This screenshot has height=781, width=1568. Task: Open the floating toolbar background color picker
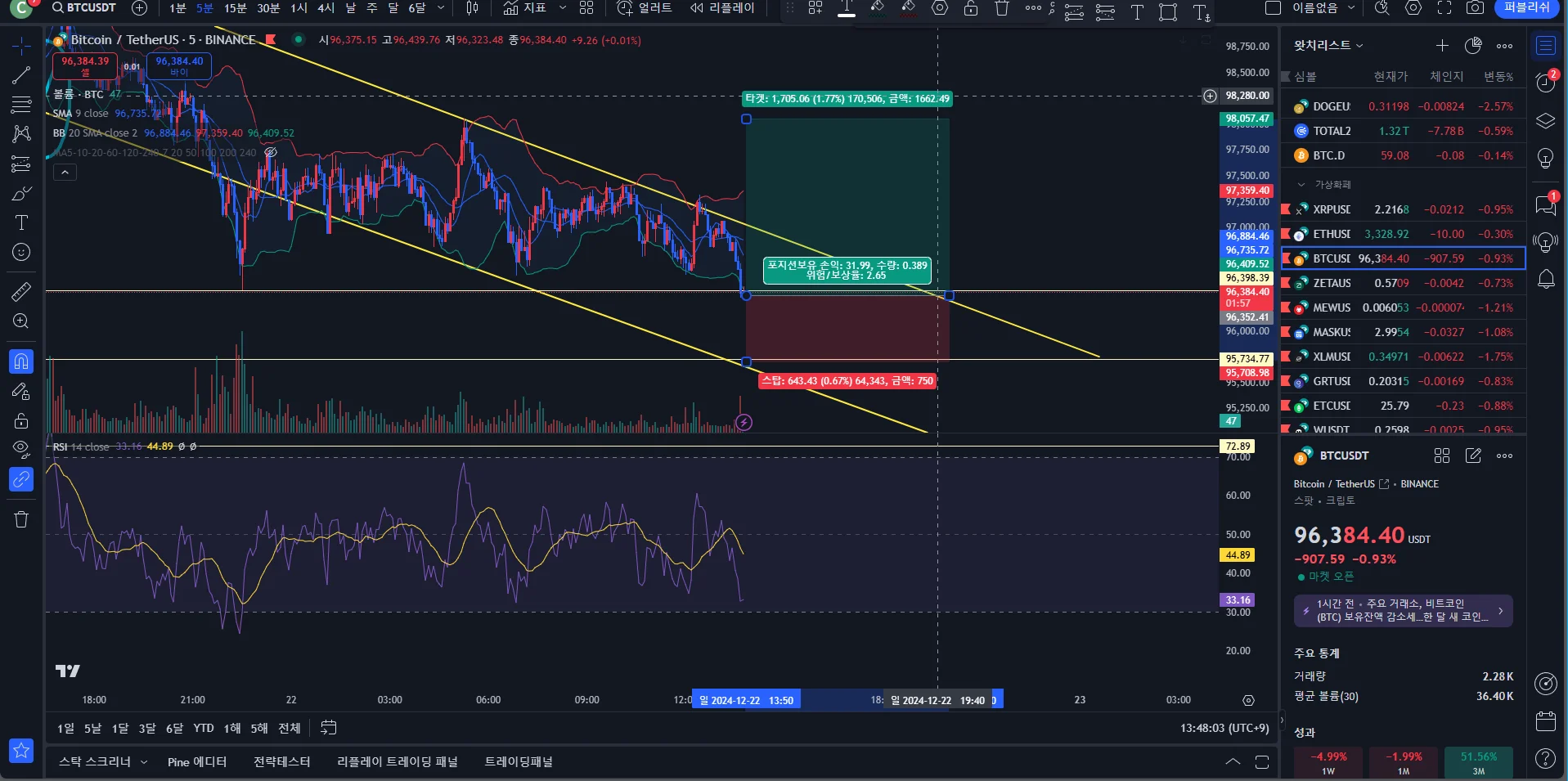click(878, 8)
